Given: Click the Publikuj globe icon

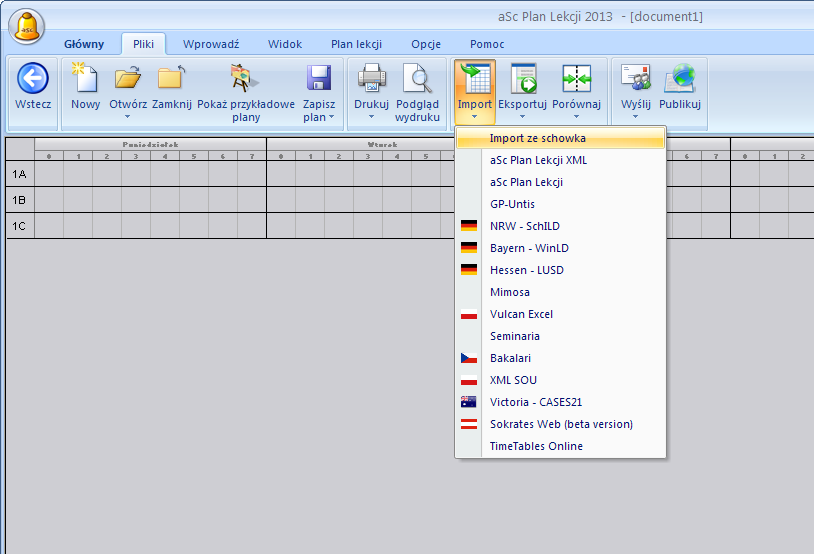Looking at the screenshot, I should pyautogui.click(x=680, y=79).
